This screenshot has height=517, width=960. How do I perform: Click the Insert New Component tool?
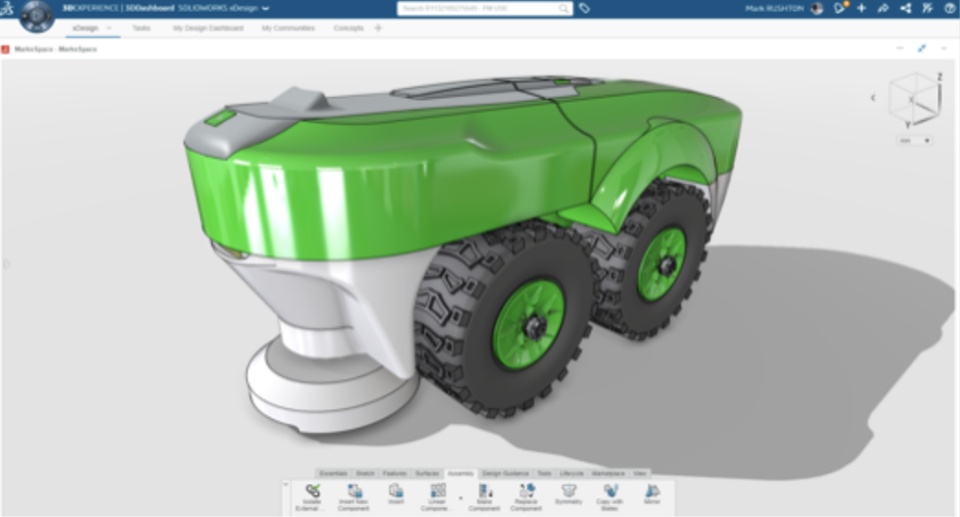(x=354, y=497)
